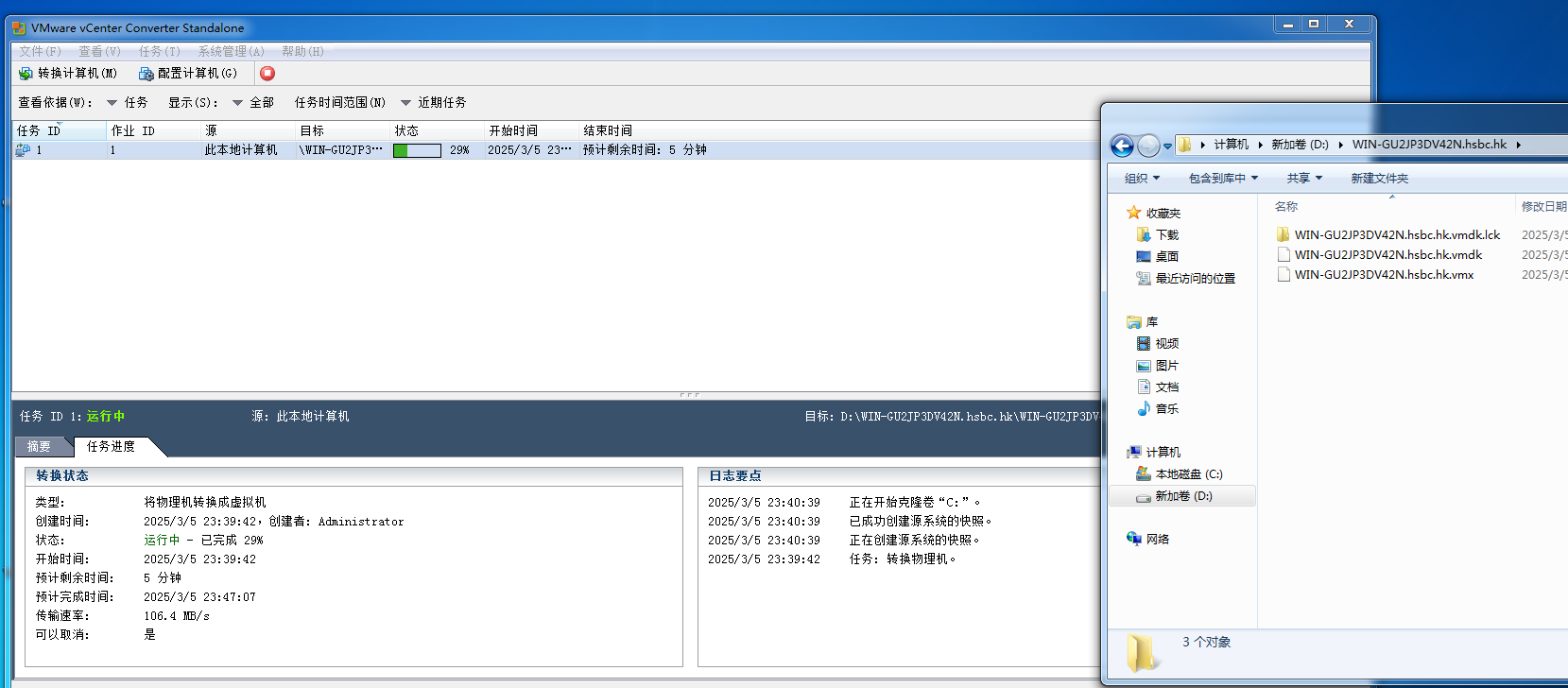The width and height of the screenshot is (1568, 688).
Task: Click the Explorer forward arrow button
Action: point(1148,146)
